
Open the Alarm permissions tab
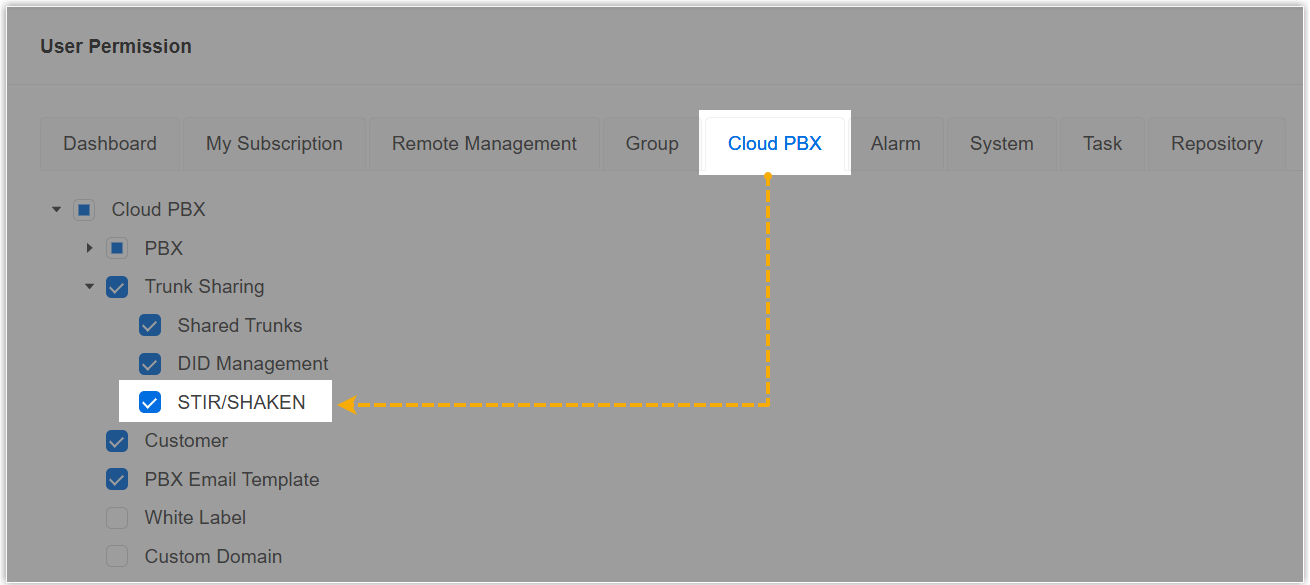(895, 144)
